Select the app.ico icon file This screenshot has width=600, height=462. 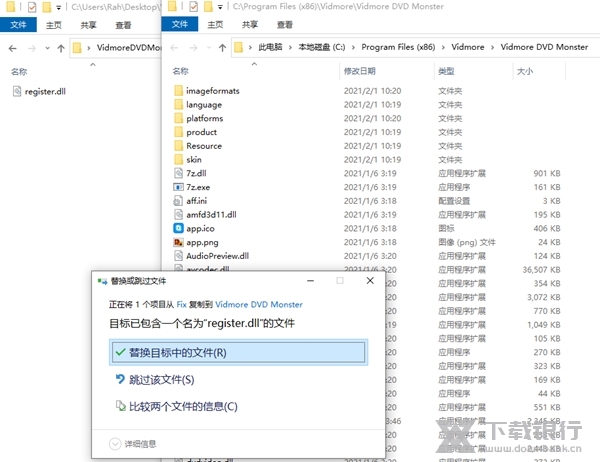pyautogui.click(x=178, y=228)
